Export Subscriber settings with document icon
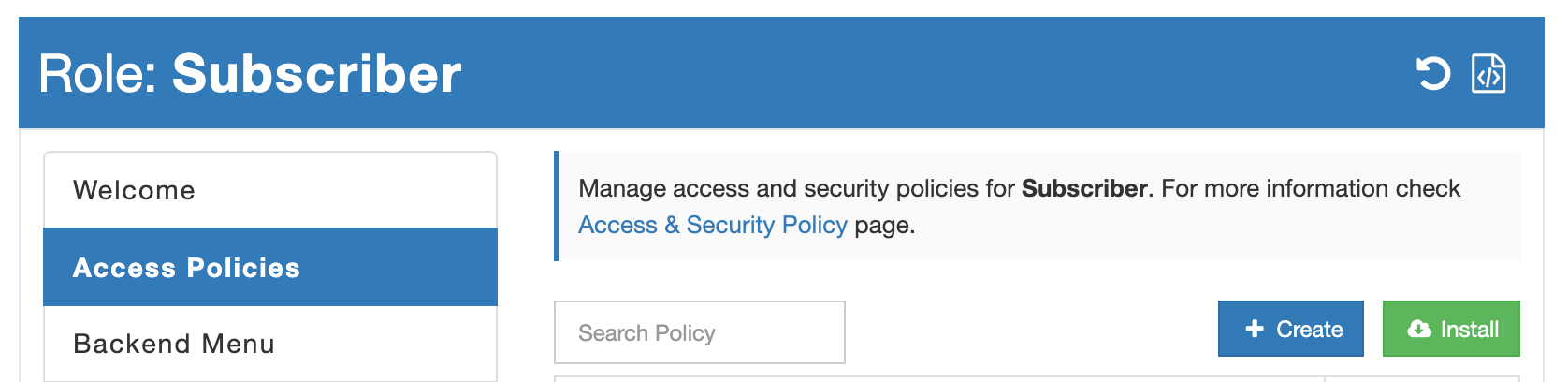 (x=1488, y=73)
